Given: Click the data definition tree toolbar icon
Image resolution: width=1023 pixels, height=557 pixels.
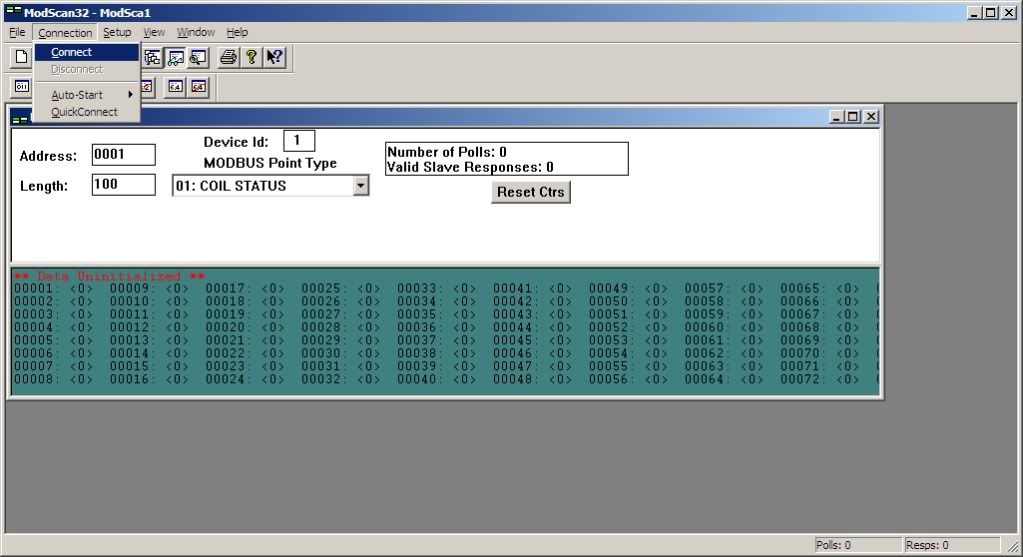Looking at the screenshot, I should [x=153, y=57].
